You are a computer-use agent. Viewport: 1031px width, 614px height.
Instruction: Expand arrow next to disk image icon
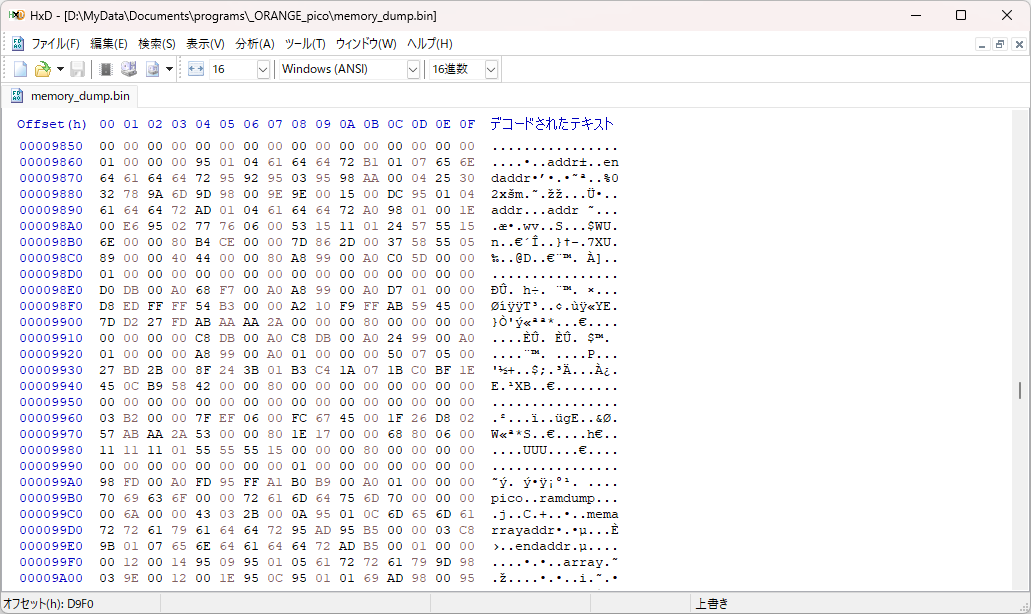point(169,69)
